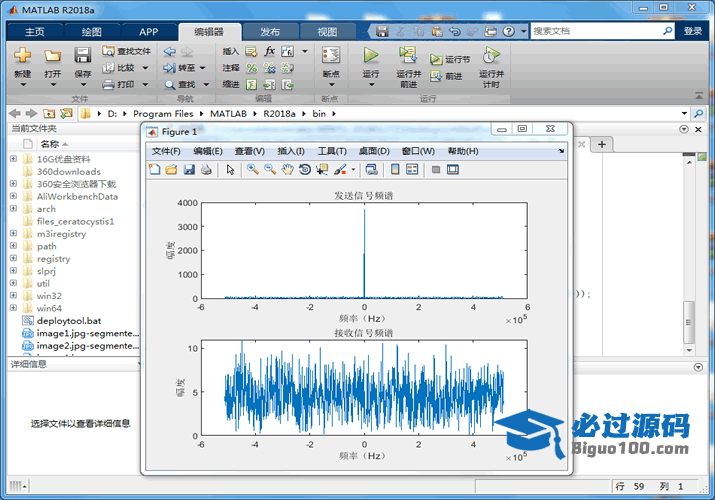
Task: Expand the m3iregistry folder node
Action: point(13,233)
